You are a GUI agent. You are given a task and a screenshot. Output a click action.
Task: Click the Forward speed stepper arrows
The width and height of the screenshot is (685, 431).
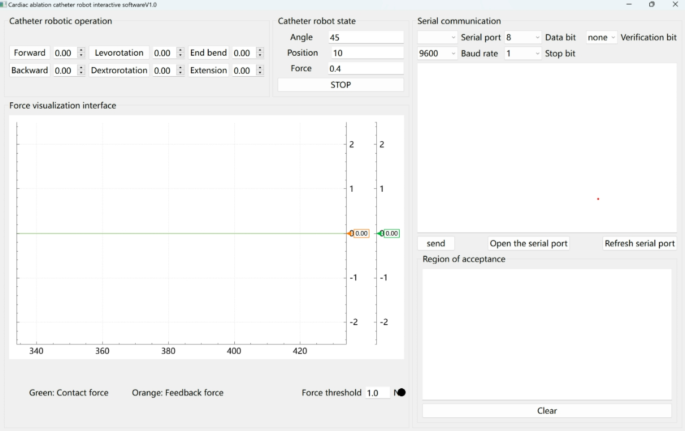(x=81, y=53)
